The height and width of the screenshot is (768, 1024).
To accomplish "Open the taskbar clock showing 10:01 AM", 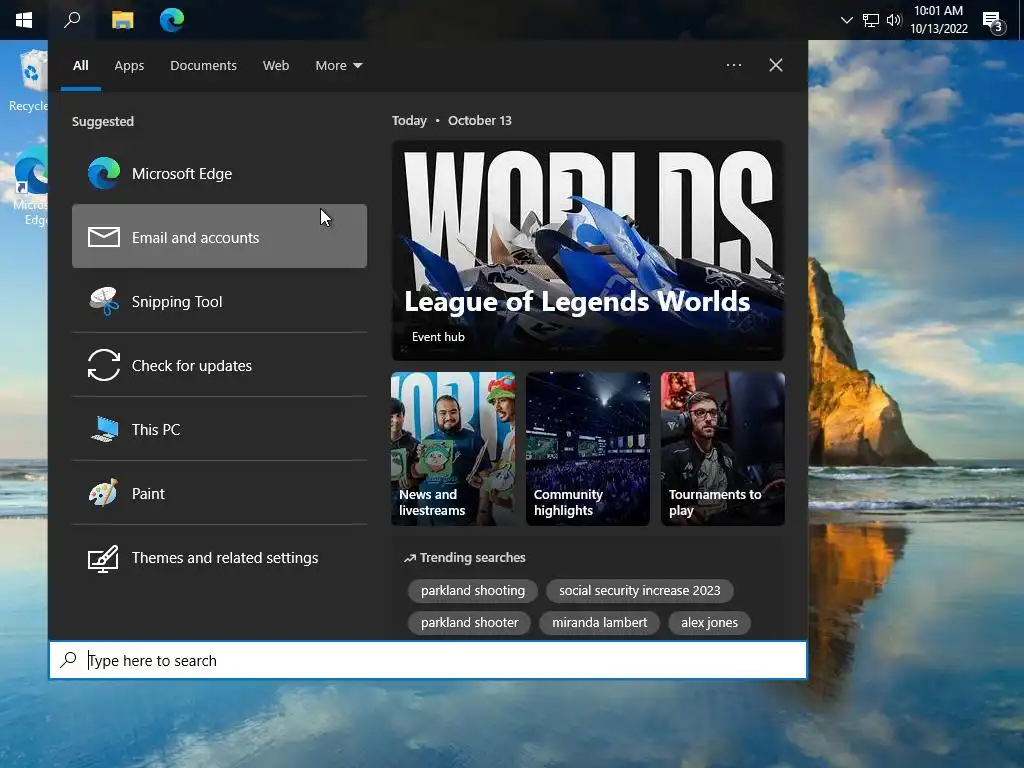I will click(x=938, y=20).
